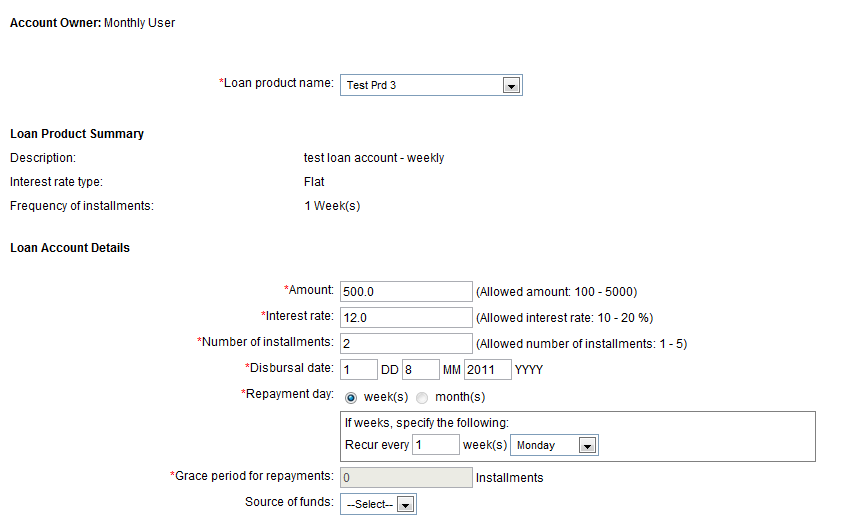Click the Allowed amount hint text
This screenshot has height=516, width=846.
pos(556,292)
